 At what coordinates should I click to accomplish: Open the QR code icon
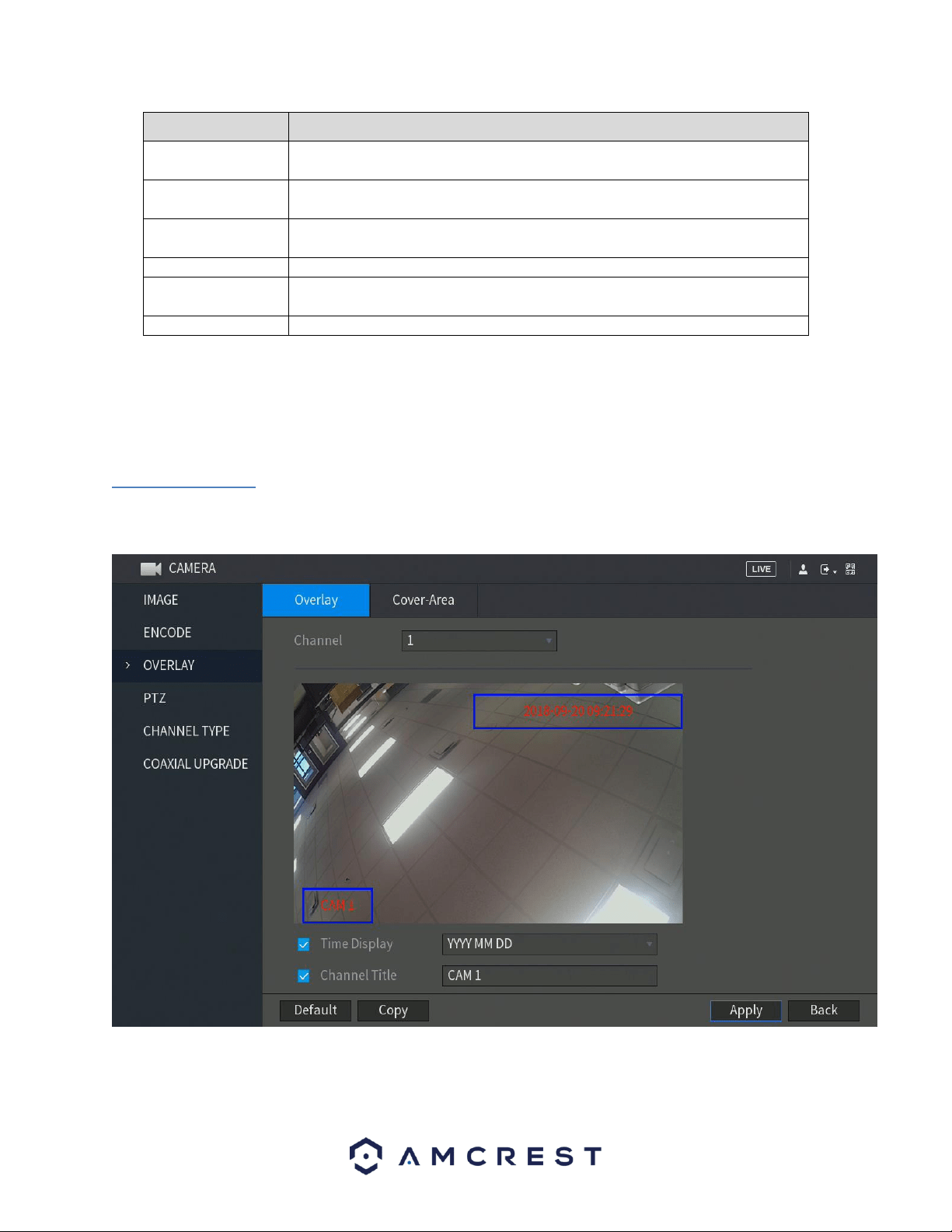pyautogui.click(x=851, y=569)
